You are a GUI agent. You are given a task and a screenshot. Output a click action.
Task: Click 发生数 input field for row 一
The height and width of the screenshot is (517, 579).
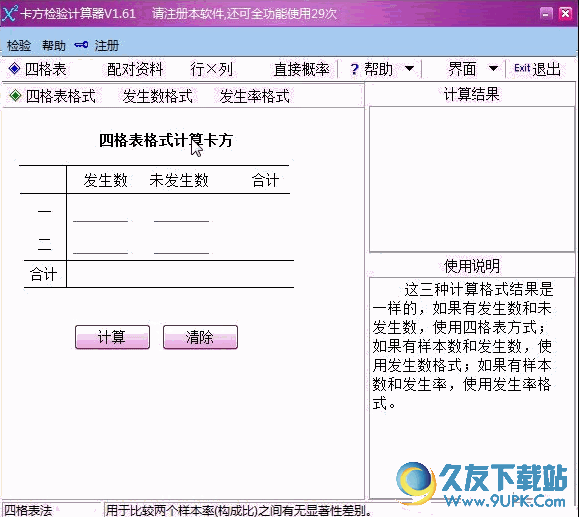(100, 215)
